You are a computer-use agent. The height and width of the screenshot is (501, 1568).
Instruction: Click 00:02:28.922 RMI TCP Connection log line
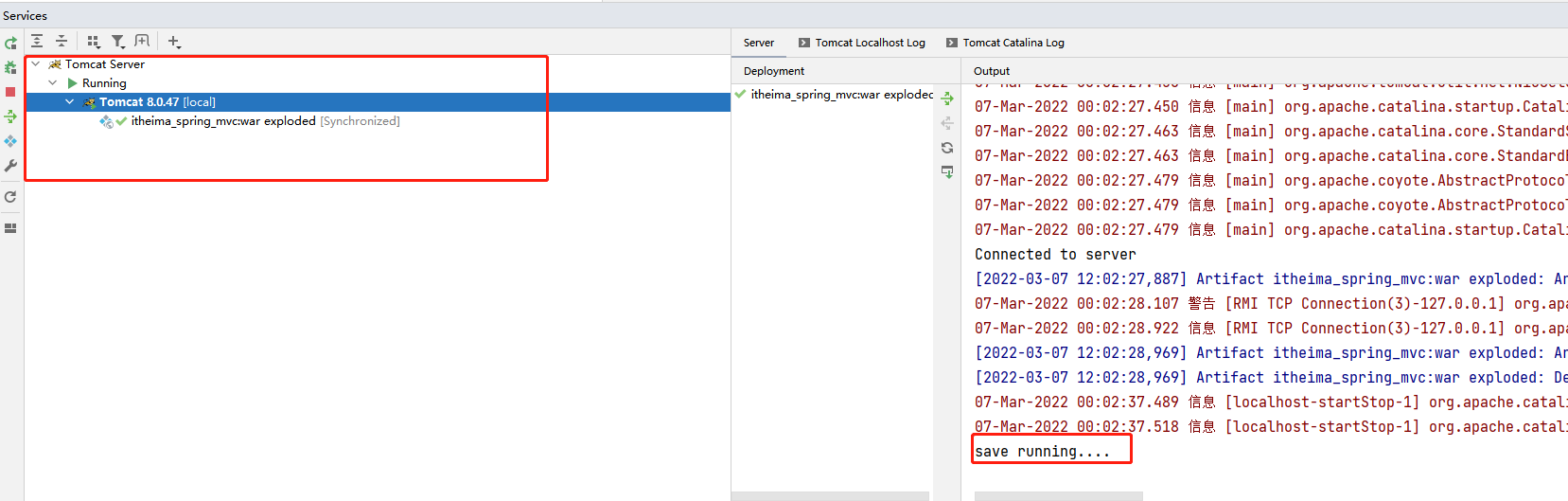tap(1271, 329)
